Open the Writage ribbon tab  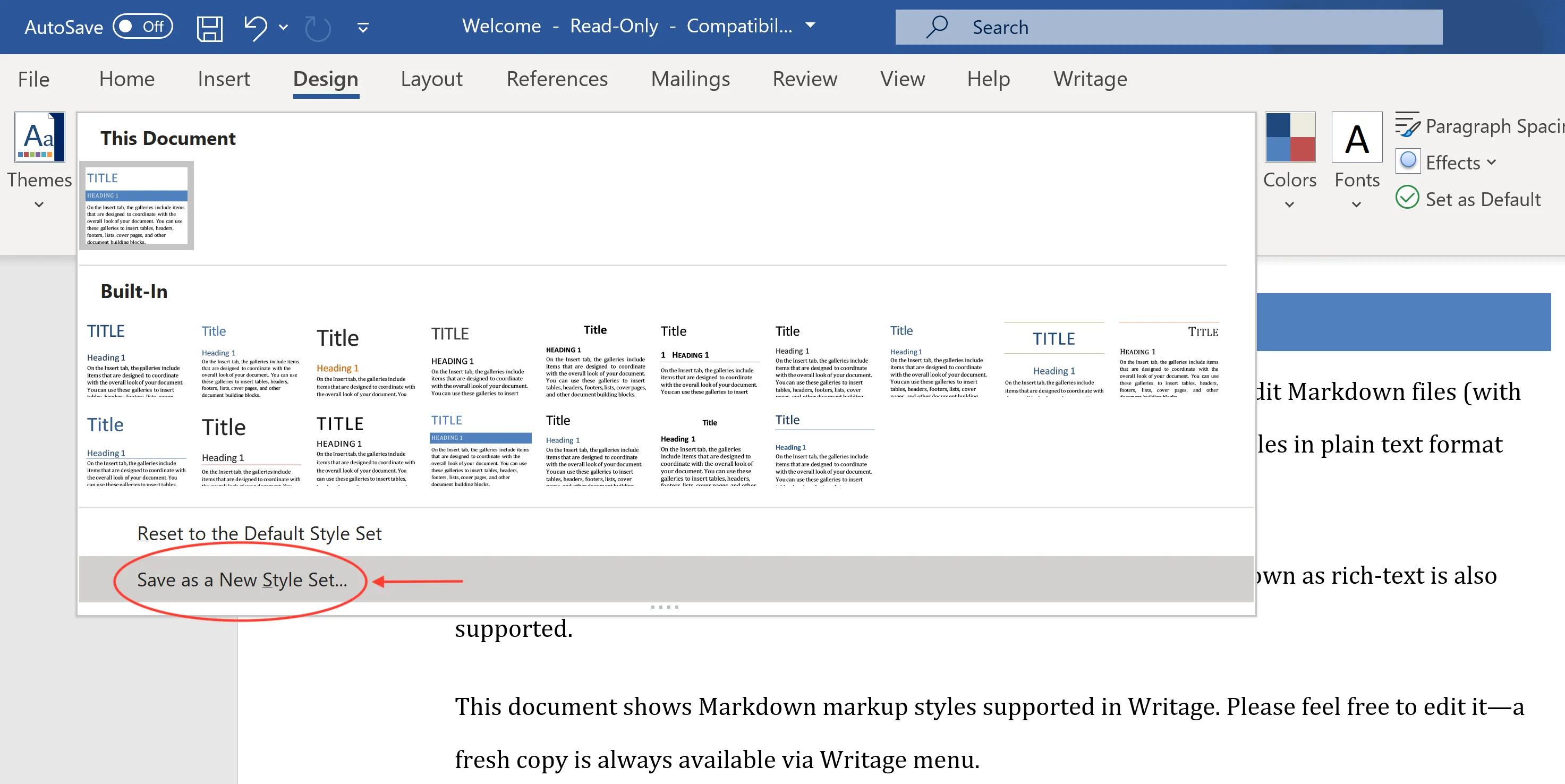pos(1090,79)
